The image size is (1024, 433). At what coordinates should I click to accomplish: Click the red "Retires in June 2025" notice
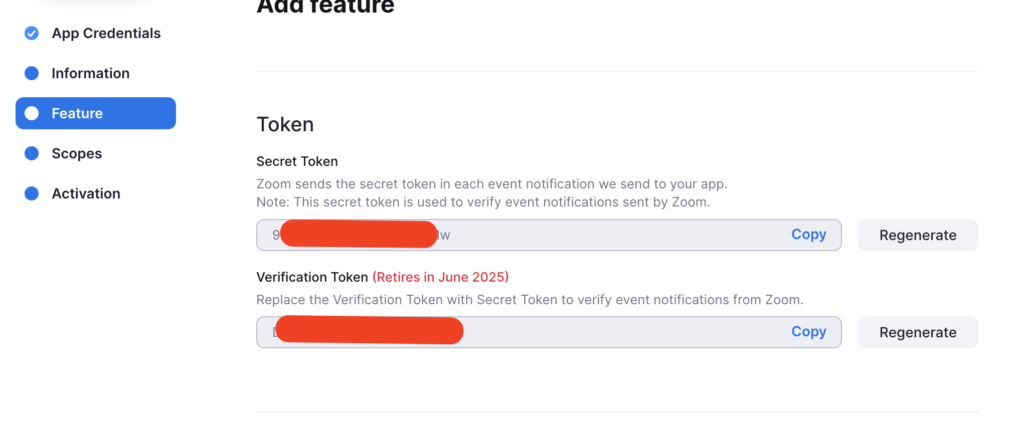[440, 277]
